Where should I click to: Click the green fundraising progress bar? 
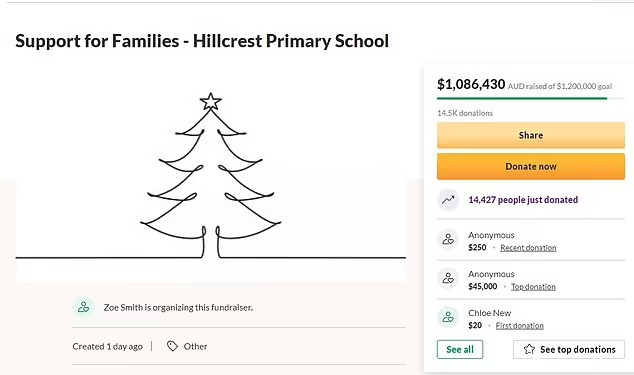coord(522,98)
